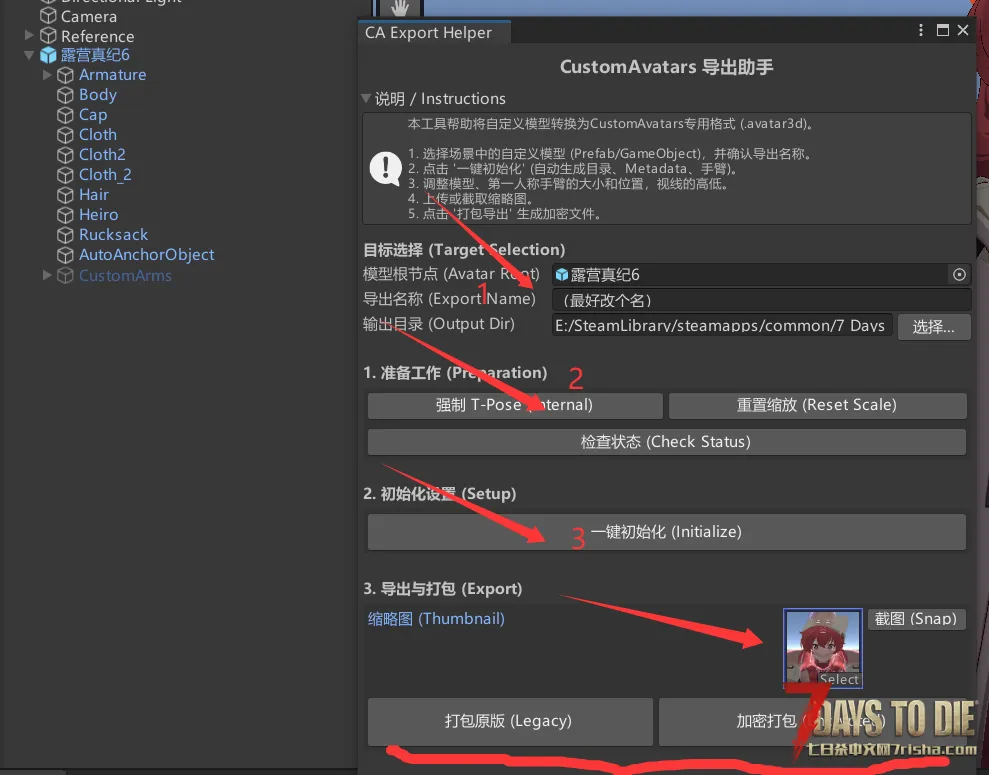Click the cube icon next to Cap
Viewport: 989px width, 775px height.
pos(66,115)
